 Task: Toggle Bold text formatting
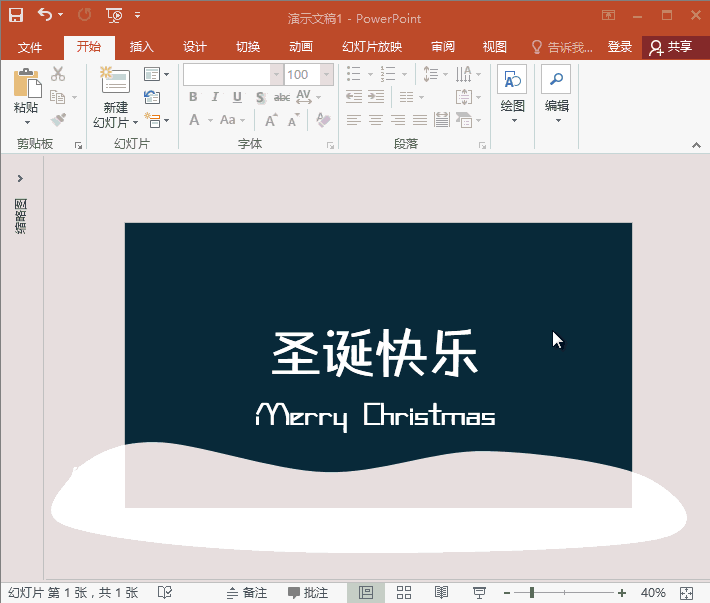pyautogui.click(x=193, y=97)
